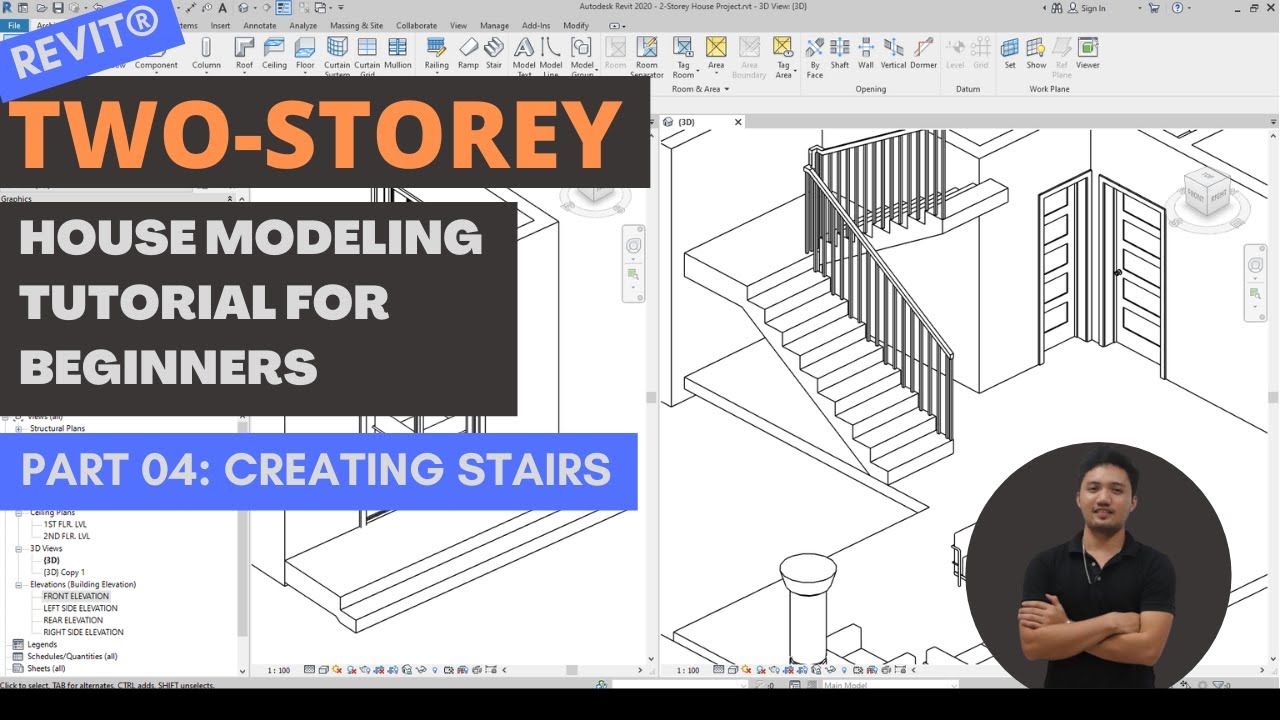Select the Floor tool
The width and height of the screenshot is (1280, 720).
pyautogui.click(x=305, y=53)
